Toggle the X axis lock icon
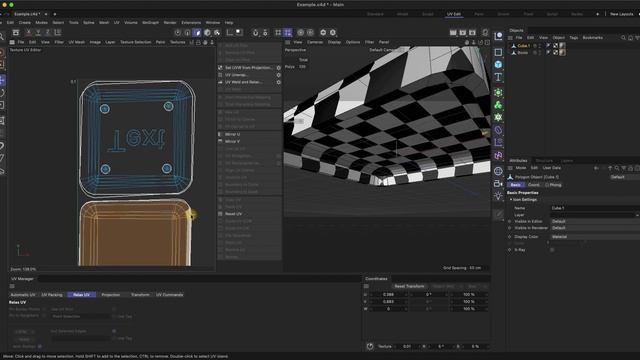This screenshot has width=640, height=360. (29, 32)
